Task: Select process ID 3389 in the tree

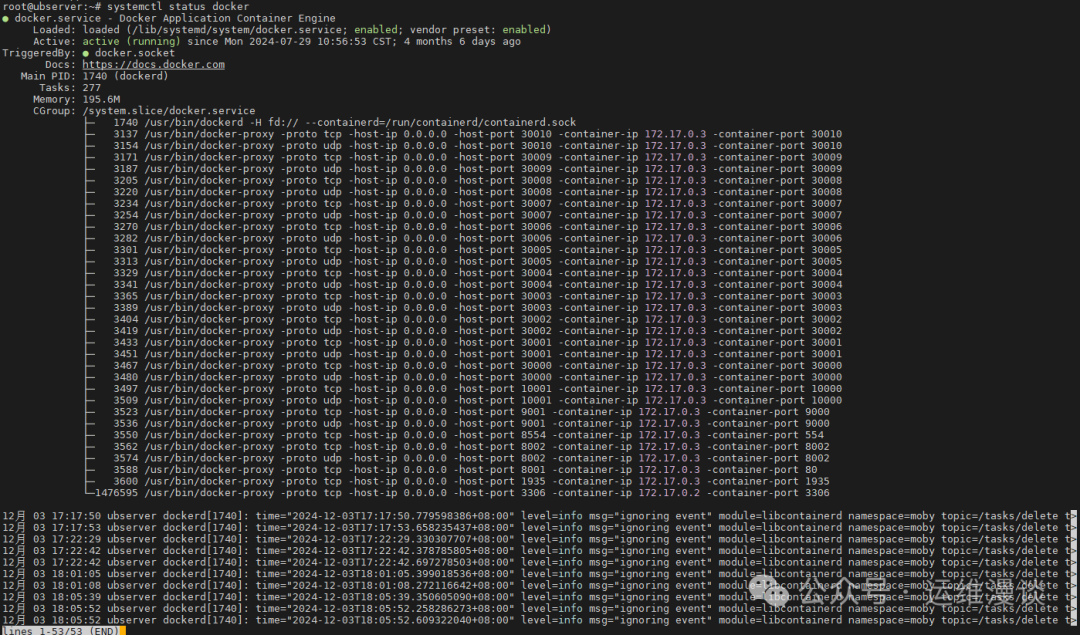Action: point(126,308)
